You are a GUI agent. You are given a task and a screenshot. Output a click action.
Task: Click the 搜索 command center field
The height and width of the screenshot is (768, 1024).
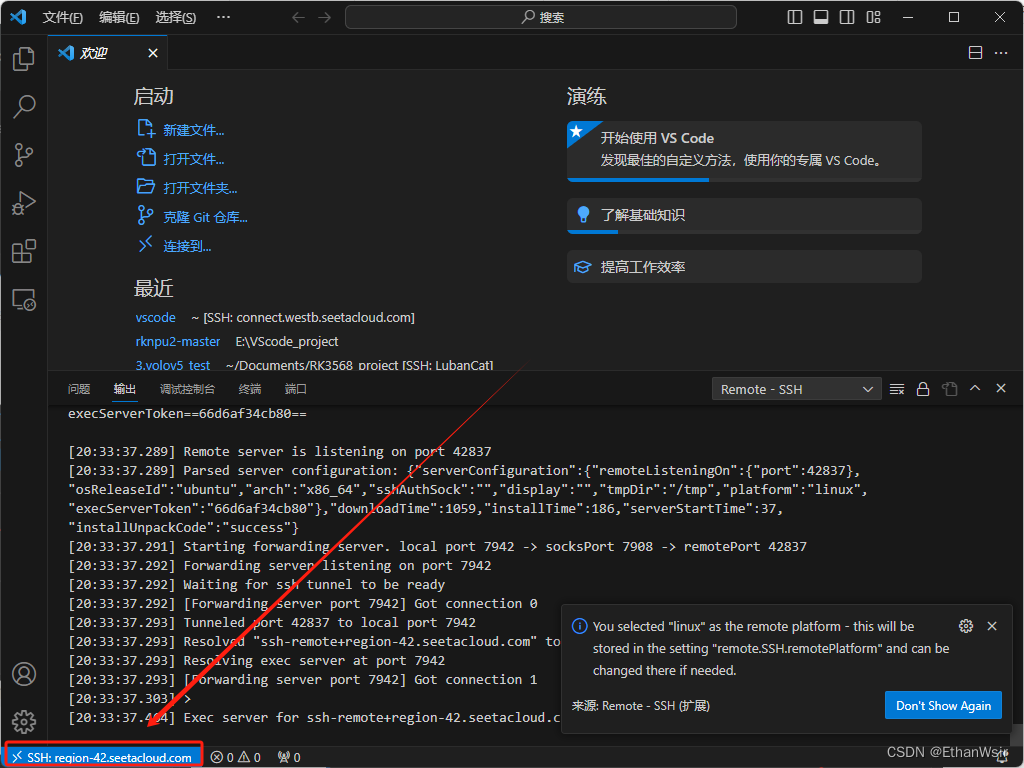(541, 17)
